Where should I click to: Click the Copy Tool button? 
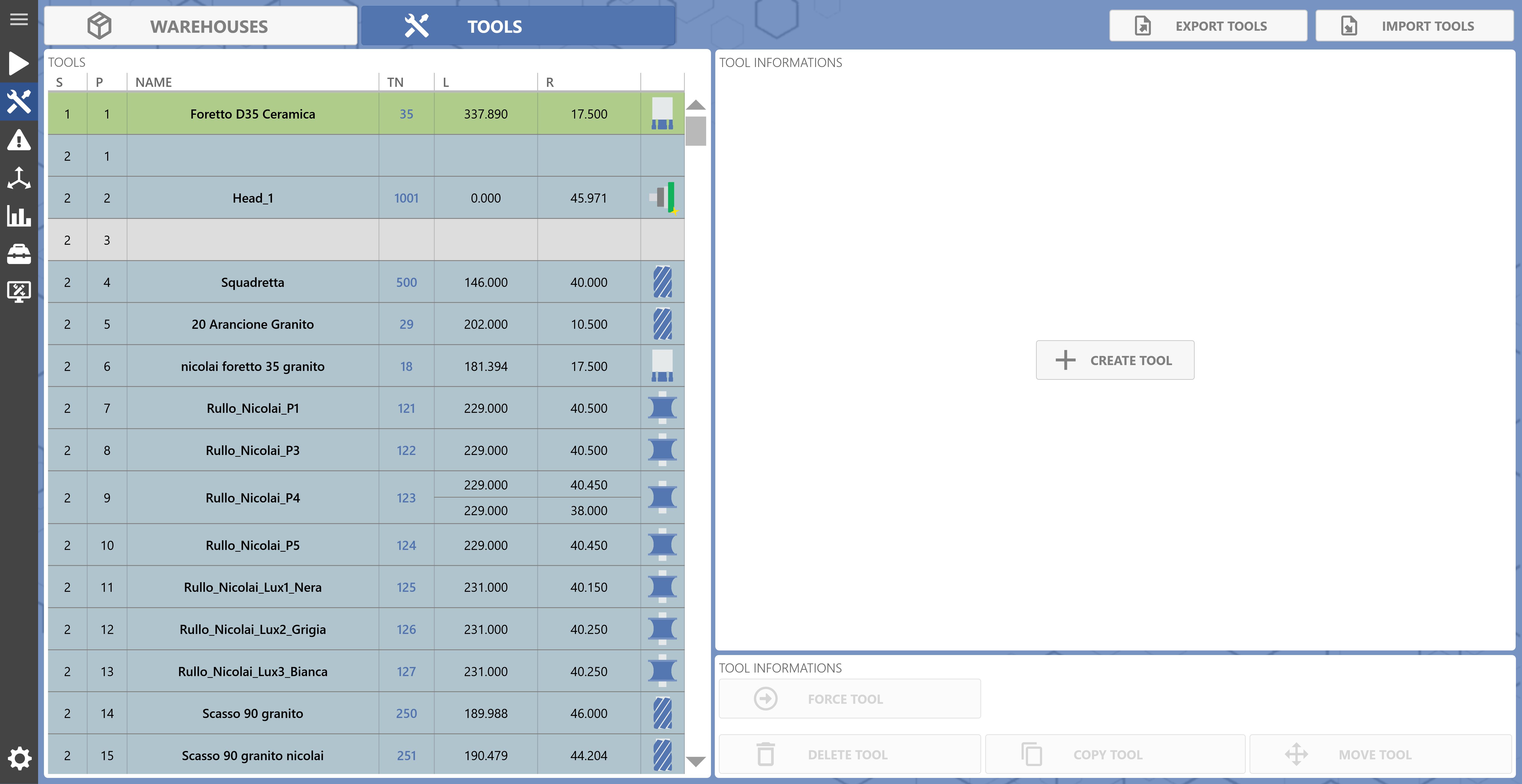pyautogui.click(x=1115, y=755)
